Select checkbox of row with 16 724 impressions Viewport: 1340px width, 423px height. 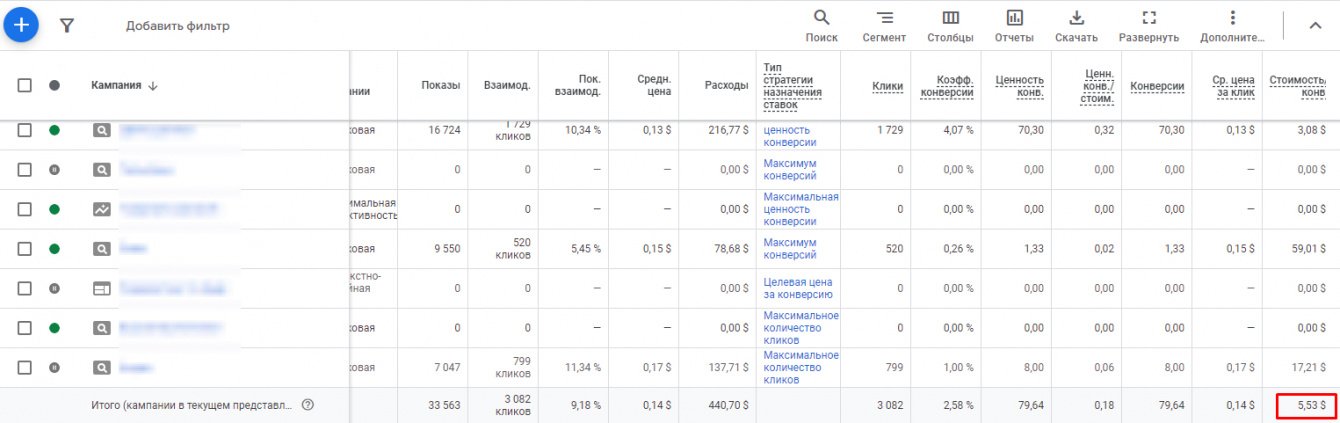click(25, 130)
